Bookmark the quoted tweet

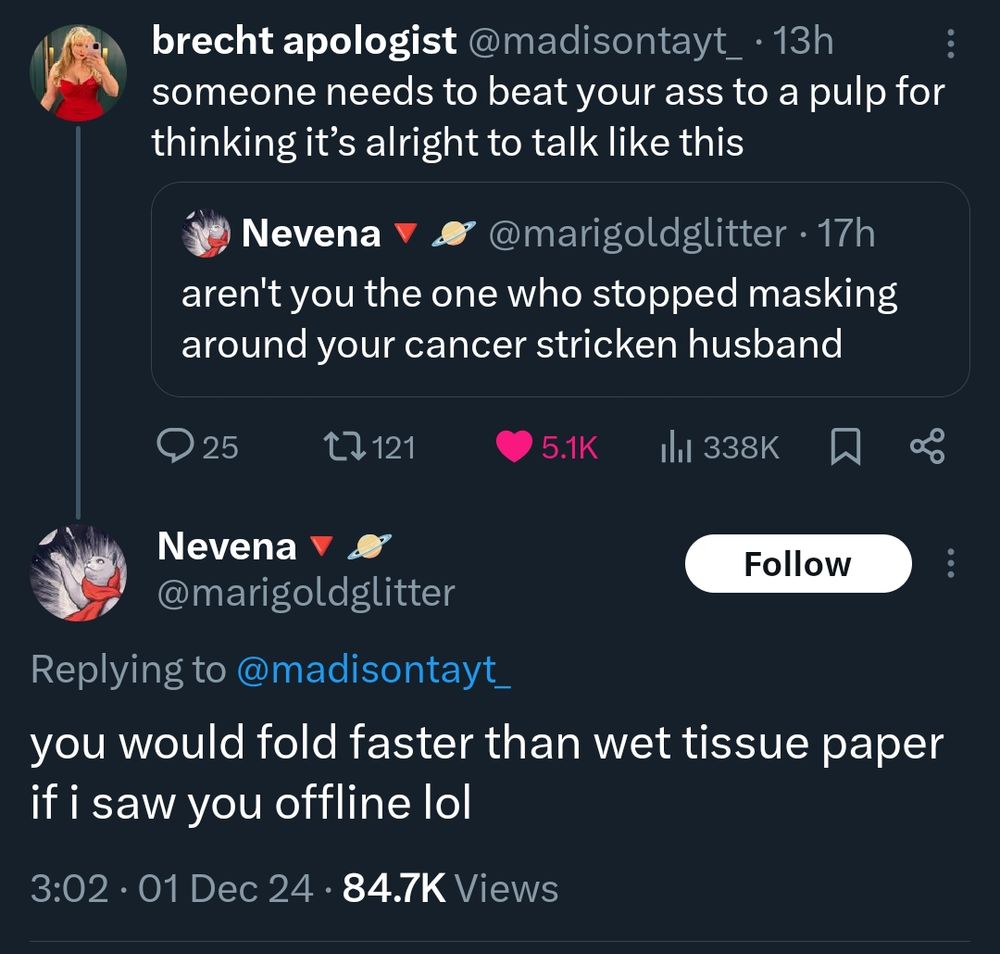(x=845, y=447)
